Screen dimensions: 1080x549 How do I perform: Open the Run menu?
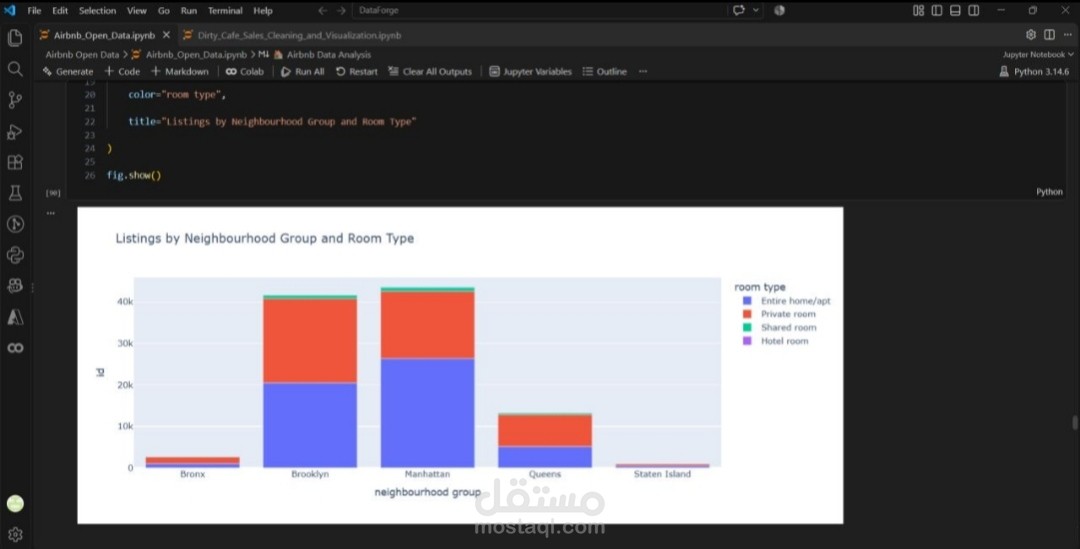(189, 10)
